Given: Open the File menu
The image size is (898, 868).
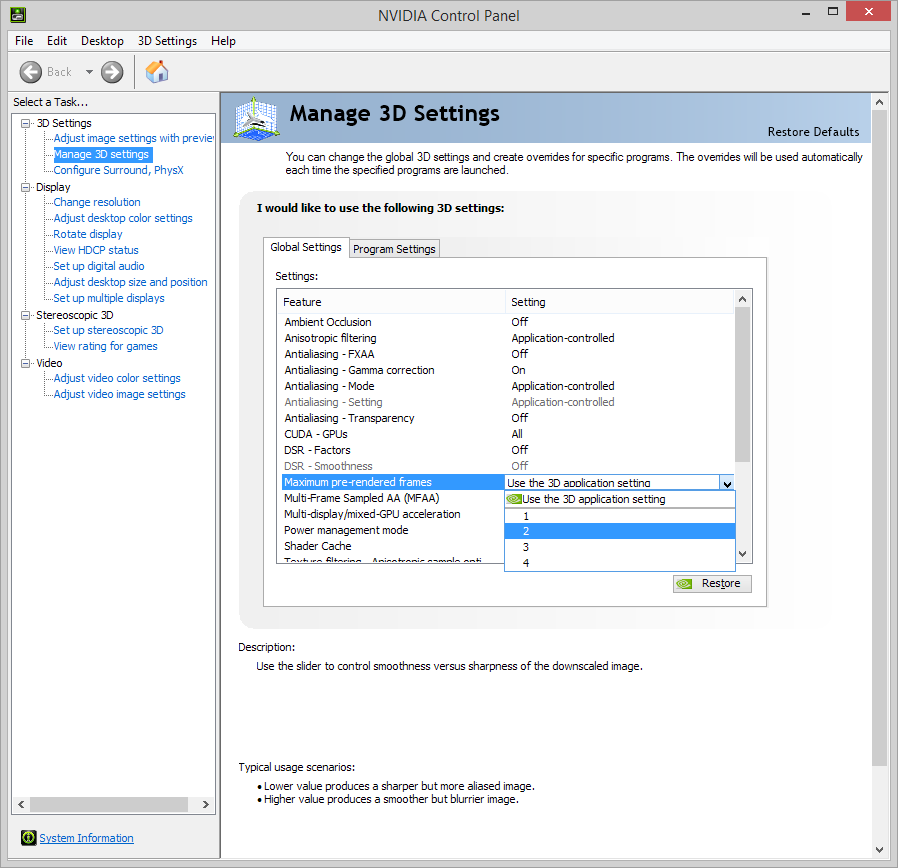Looking at the screenshot, I should (24, 41).
